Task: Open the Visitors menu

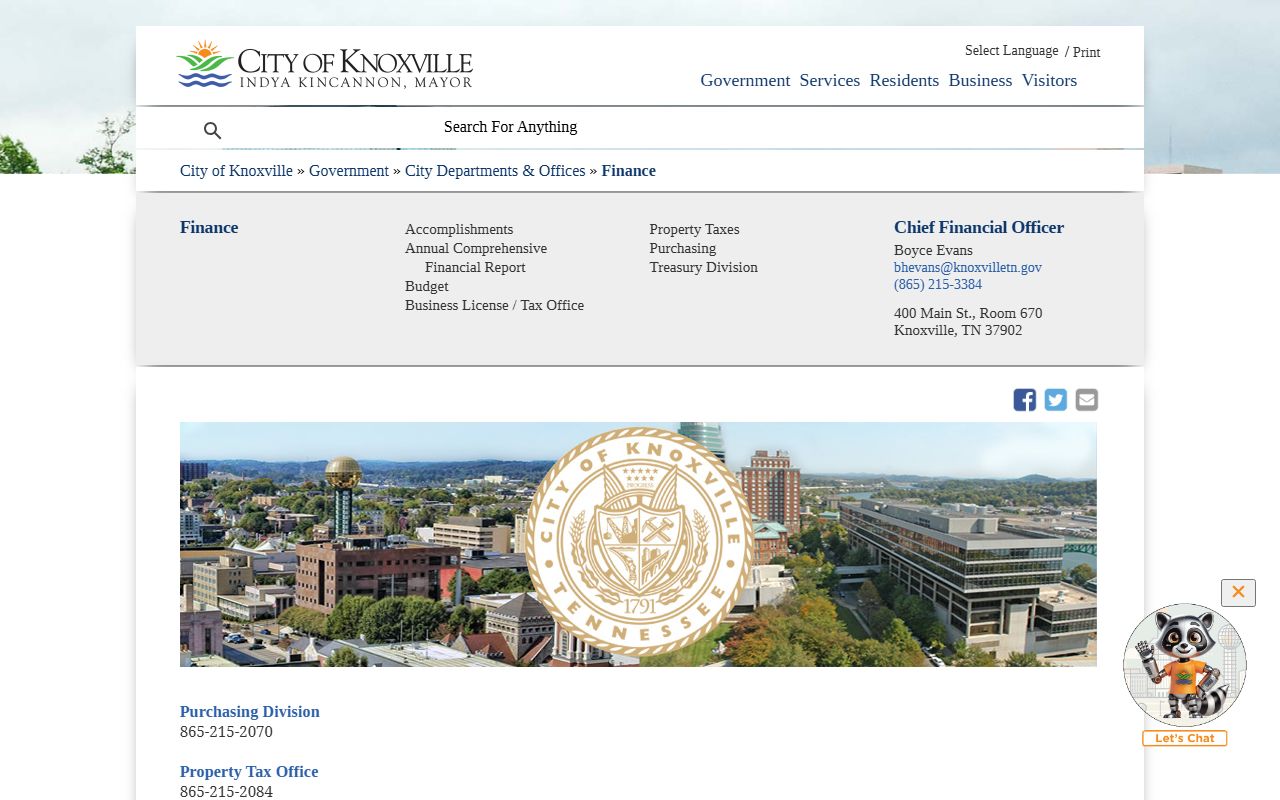Action: [x=1049, y=80]
